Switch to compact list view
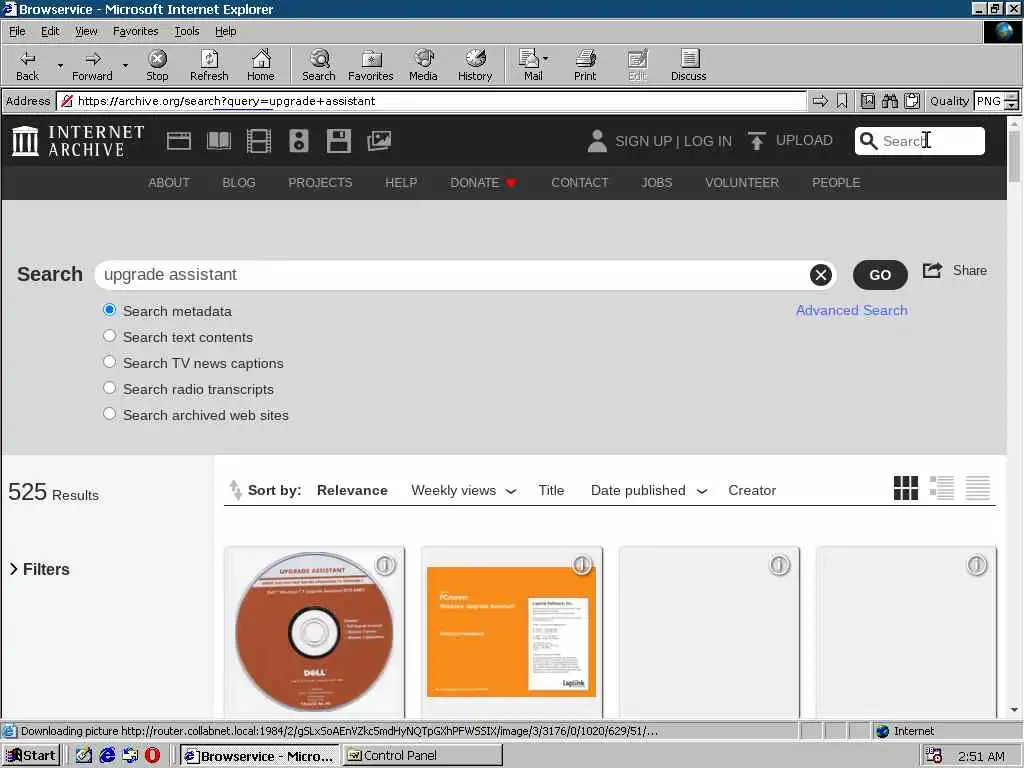Screen dimensions: 1024x768 point(978,488)
